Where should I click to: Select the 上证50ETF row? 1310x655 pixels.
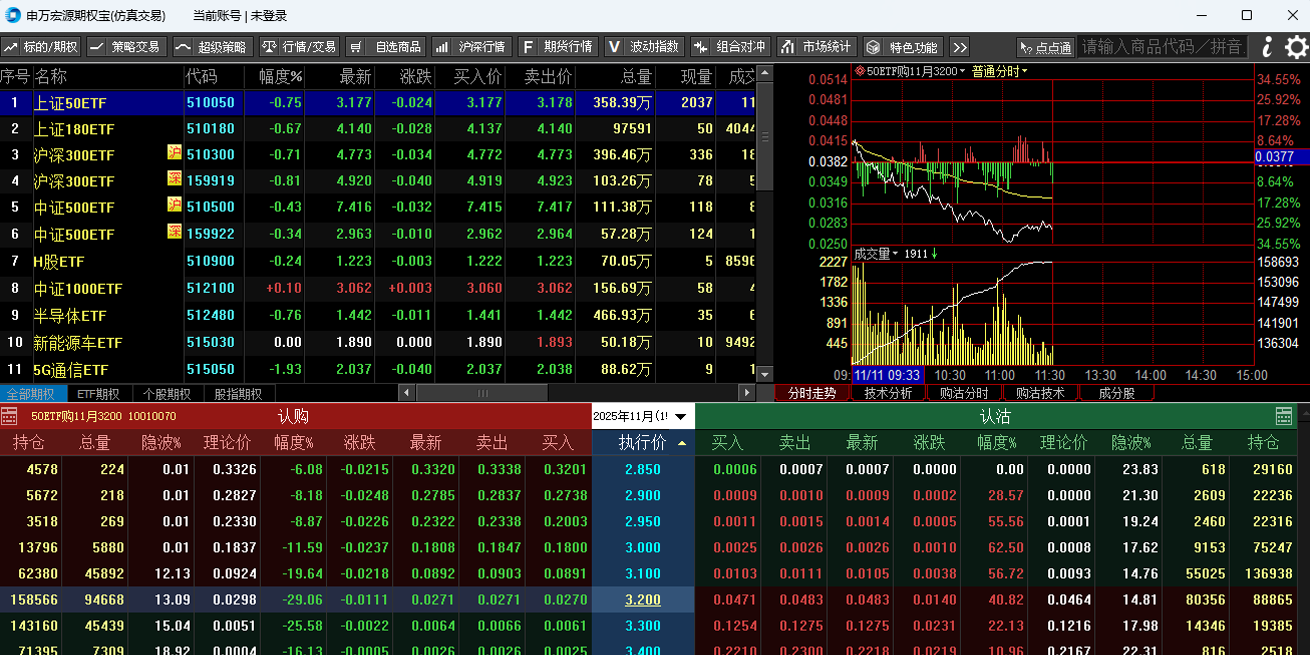(x=70, y=103)
